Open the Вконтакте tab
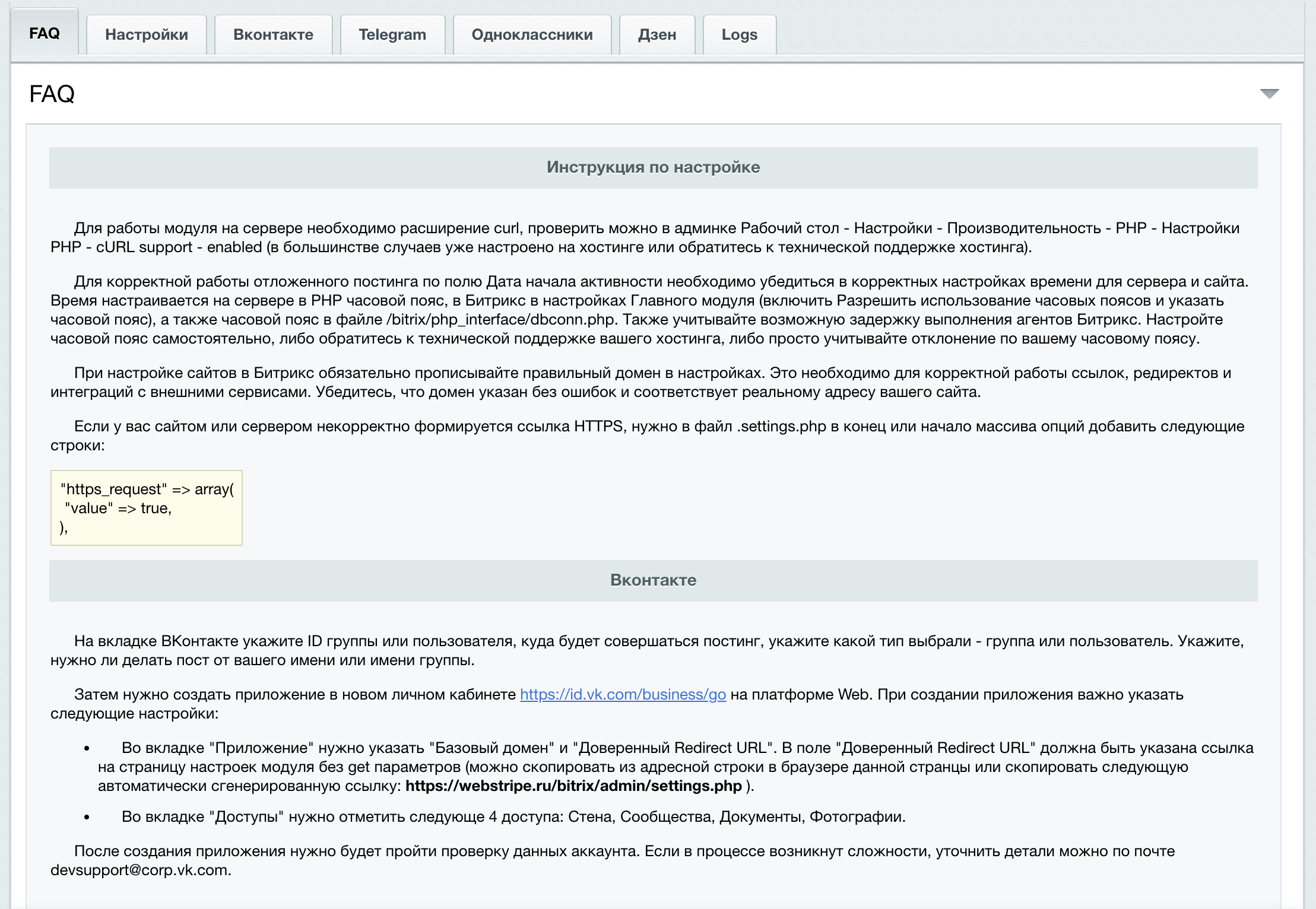Viewport: 1316px width, 909px height. pos(273,35)
